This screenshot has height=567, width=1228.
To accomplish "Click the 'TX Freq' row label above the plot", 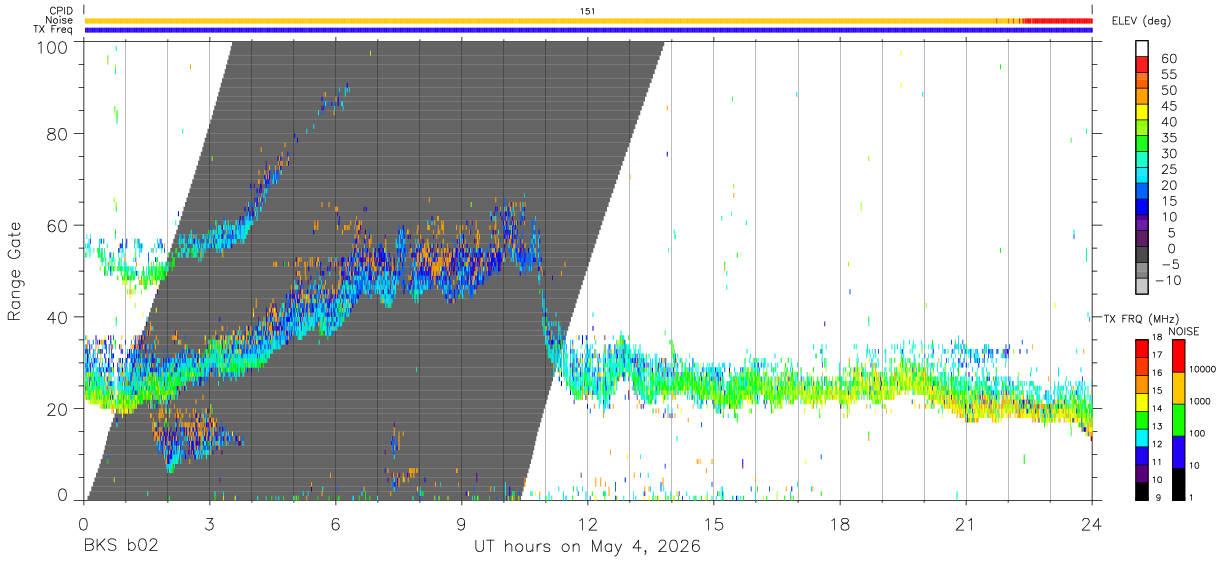I will coord(54,30).
